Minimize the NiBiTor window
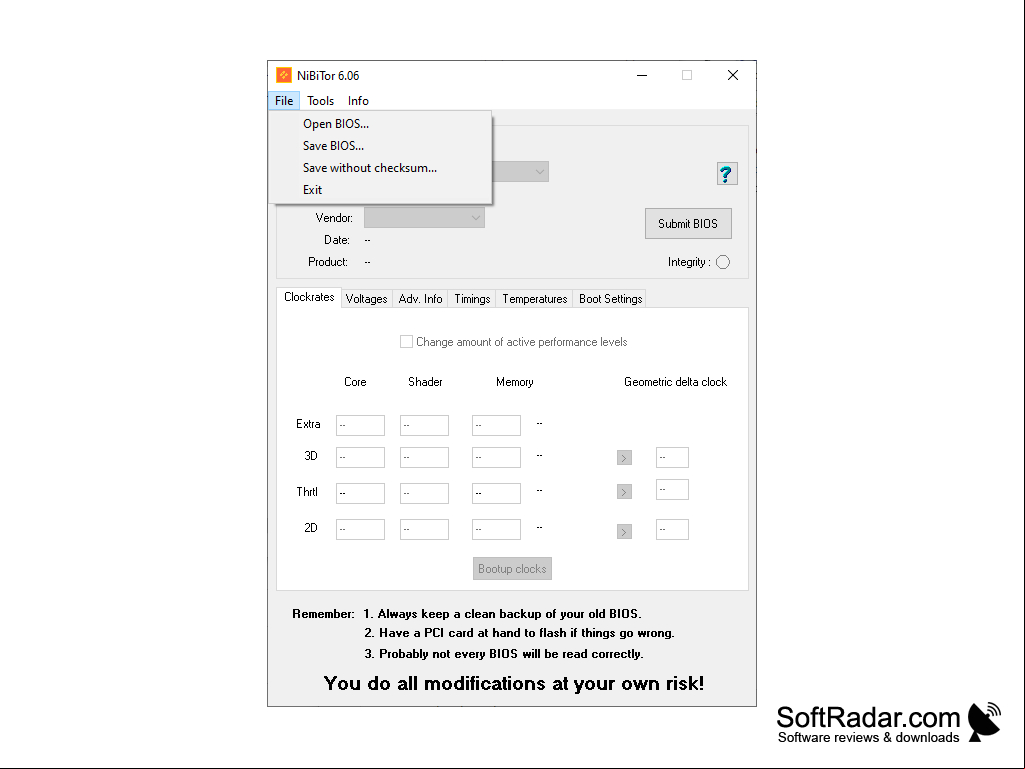1025x769 pixels. pyautogui.click(x=642, y=75)
